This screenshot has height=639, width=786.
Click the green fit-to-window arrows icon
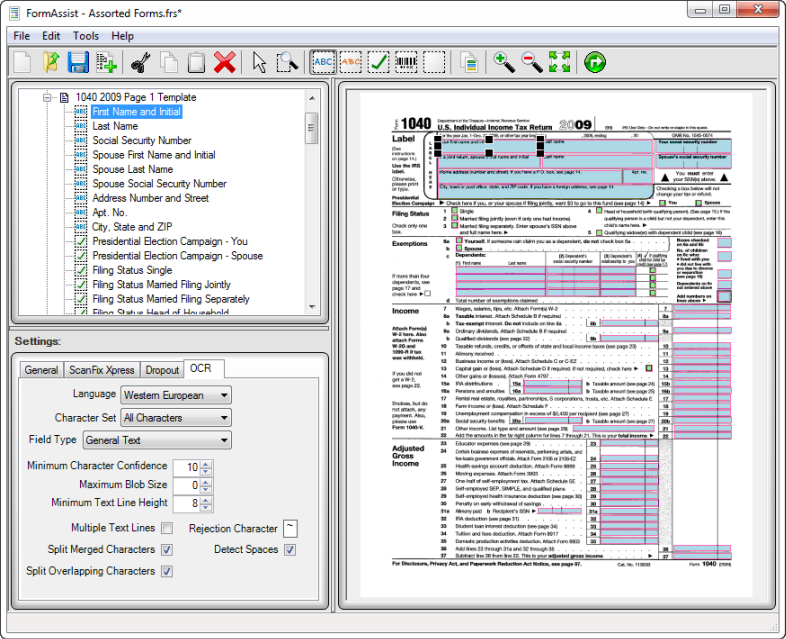pos(559,63)
